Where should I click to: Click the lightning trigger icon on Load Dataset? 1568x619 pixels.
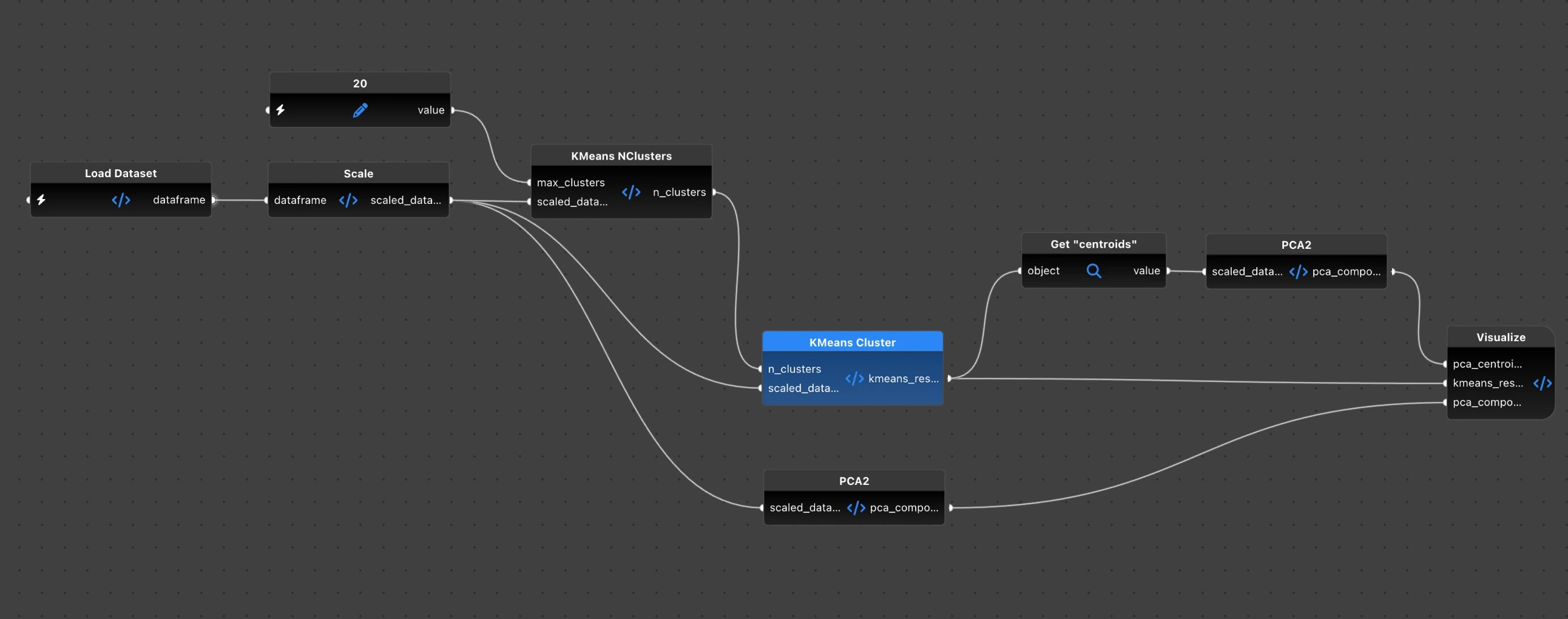point(41,200)
